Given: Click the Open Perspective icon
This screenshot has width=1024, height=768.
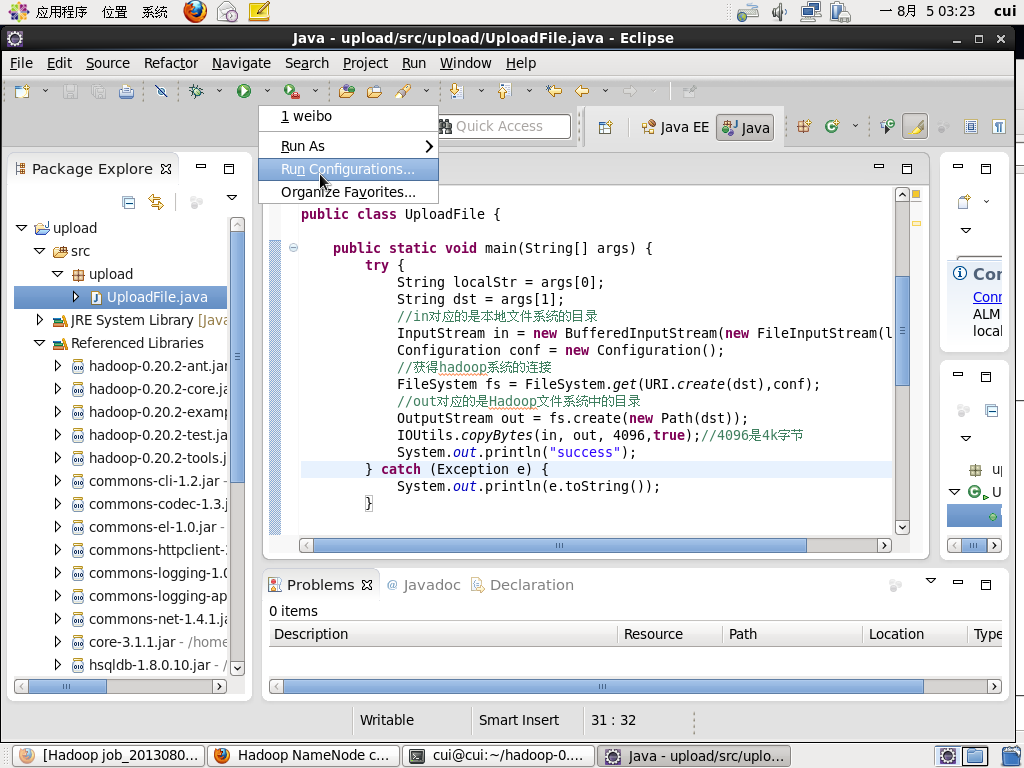Looking at the screenshot, I should click(x=605, y=127).
